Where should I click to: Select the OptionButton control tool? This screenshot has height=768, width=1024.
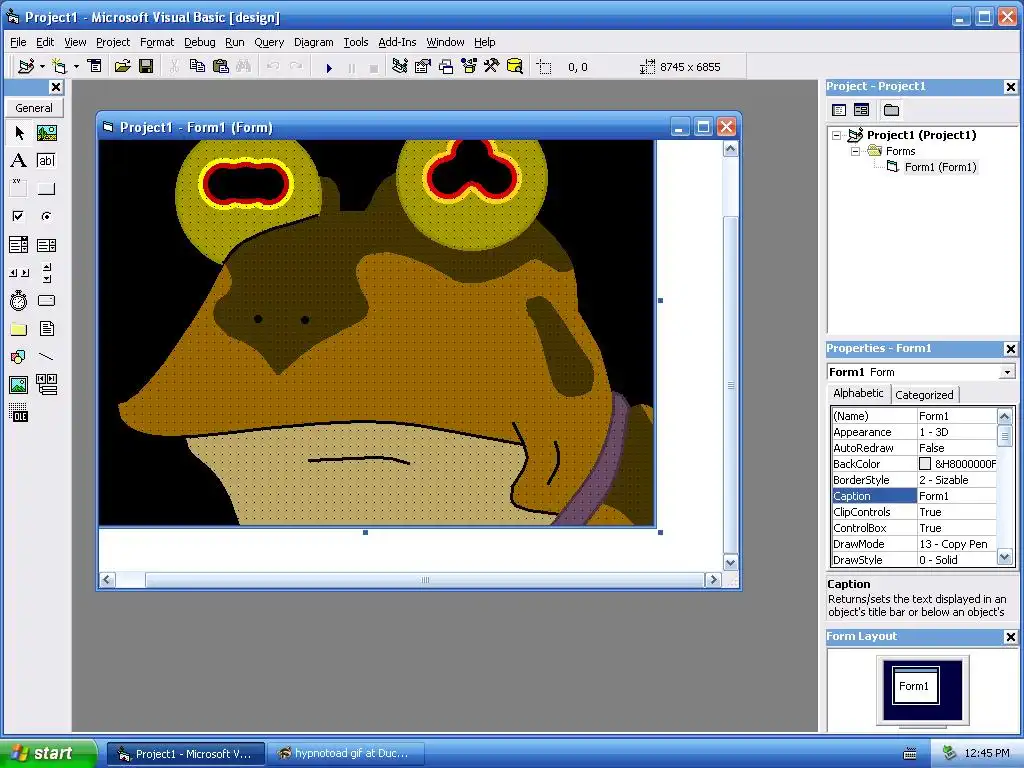coord(46,216)
